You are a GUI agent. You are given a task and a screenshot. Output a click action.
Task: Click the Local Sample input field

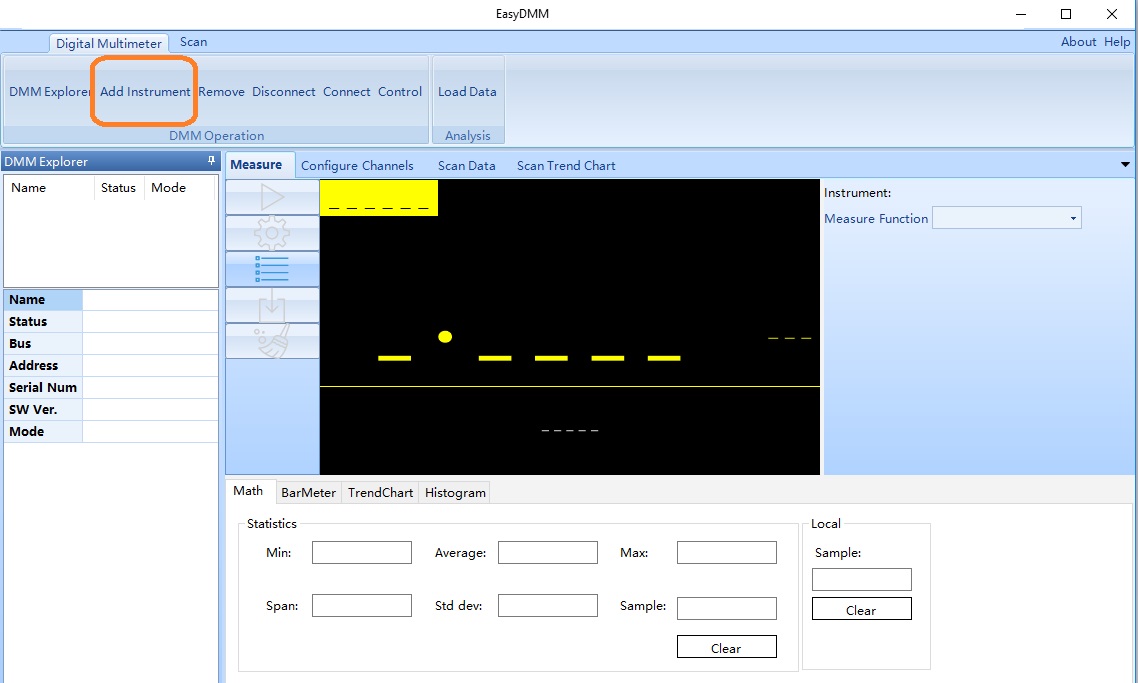(861, 579)
